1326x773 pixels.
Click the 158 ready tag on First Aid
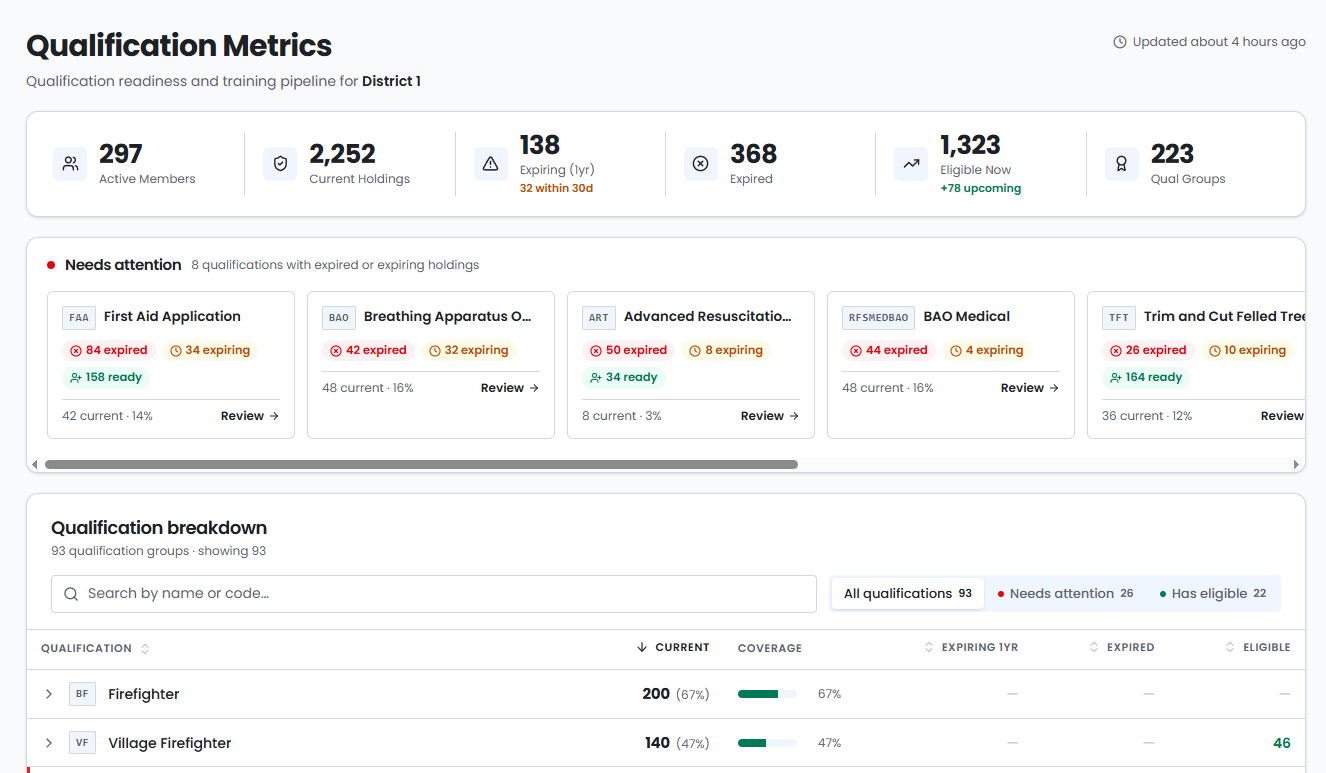pyautogui.click(x=106, y=377)
